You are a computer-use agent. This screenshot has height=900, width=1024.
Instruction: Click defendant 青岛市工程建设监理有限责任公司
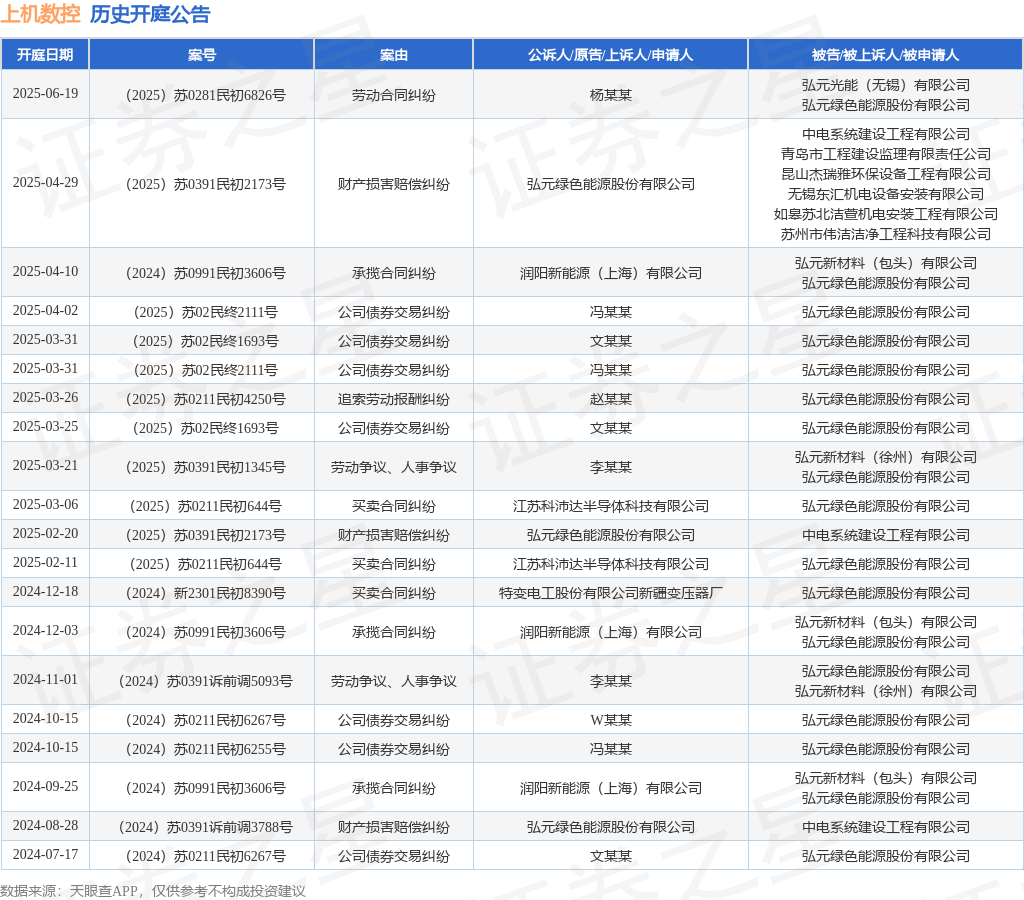(x=886, y=154)
